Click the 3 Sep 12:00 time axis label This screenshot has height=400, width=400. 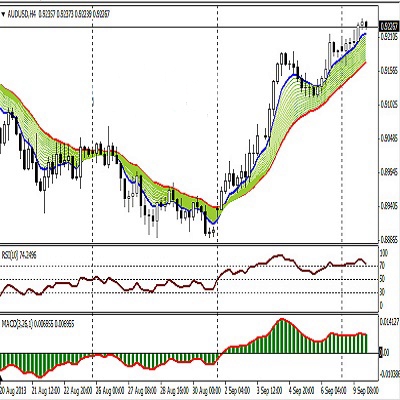pos(270,390)
